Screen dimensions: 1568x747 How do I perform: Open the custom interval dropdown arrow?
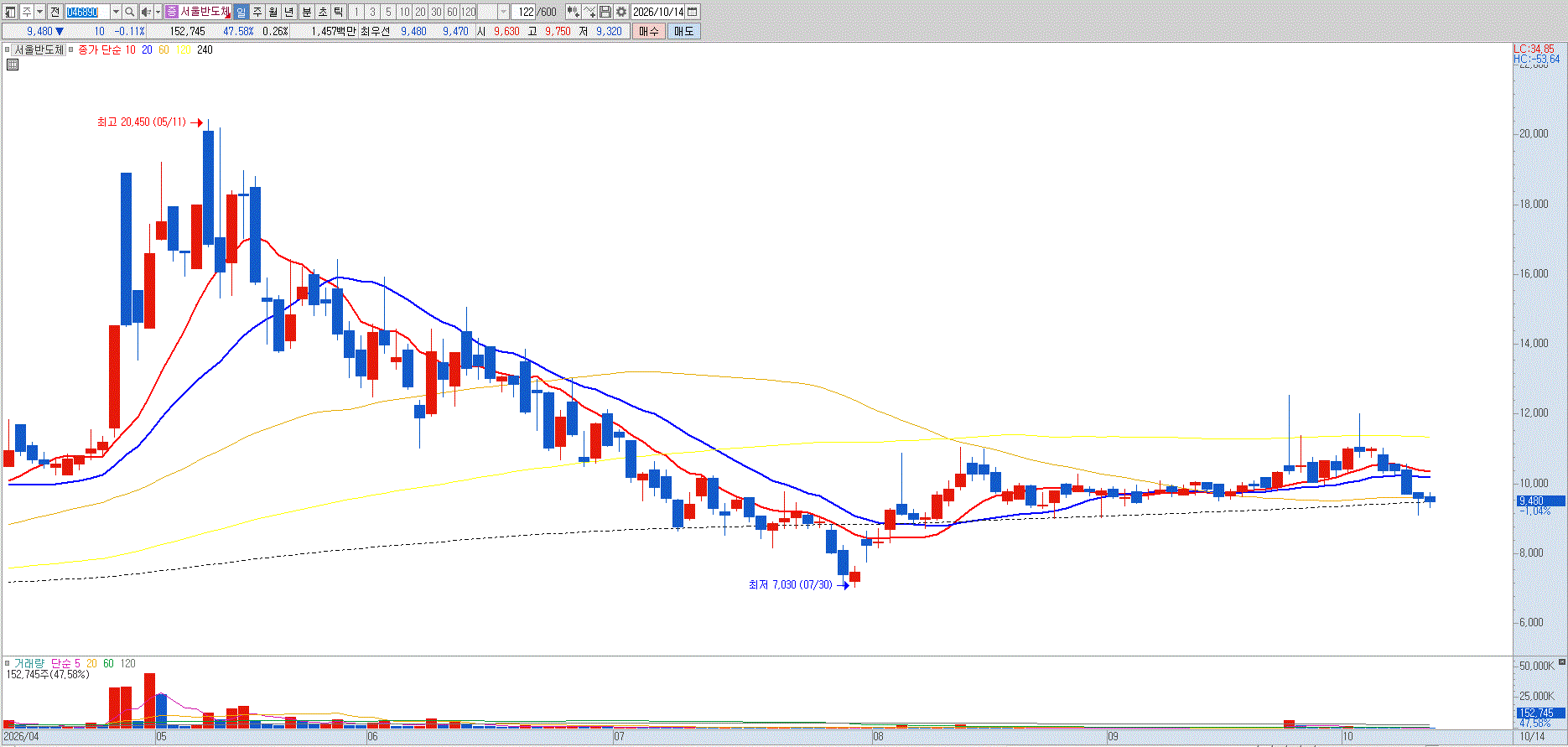point(503,12)
